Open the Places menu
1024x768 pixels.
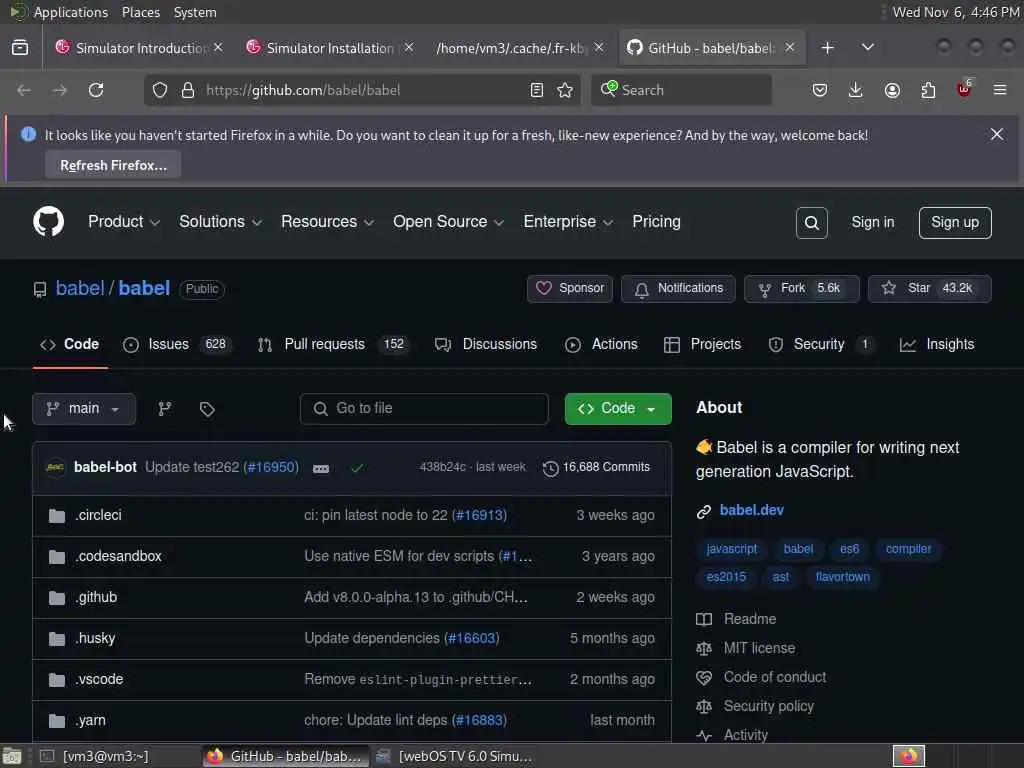point(140,12)
